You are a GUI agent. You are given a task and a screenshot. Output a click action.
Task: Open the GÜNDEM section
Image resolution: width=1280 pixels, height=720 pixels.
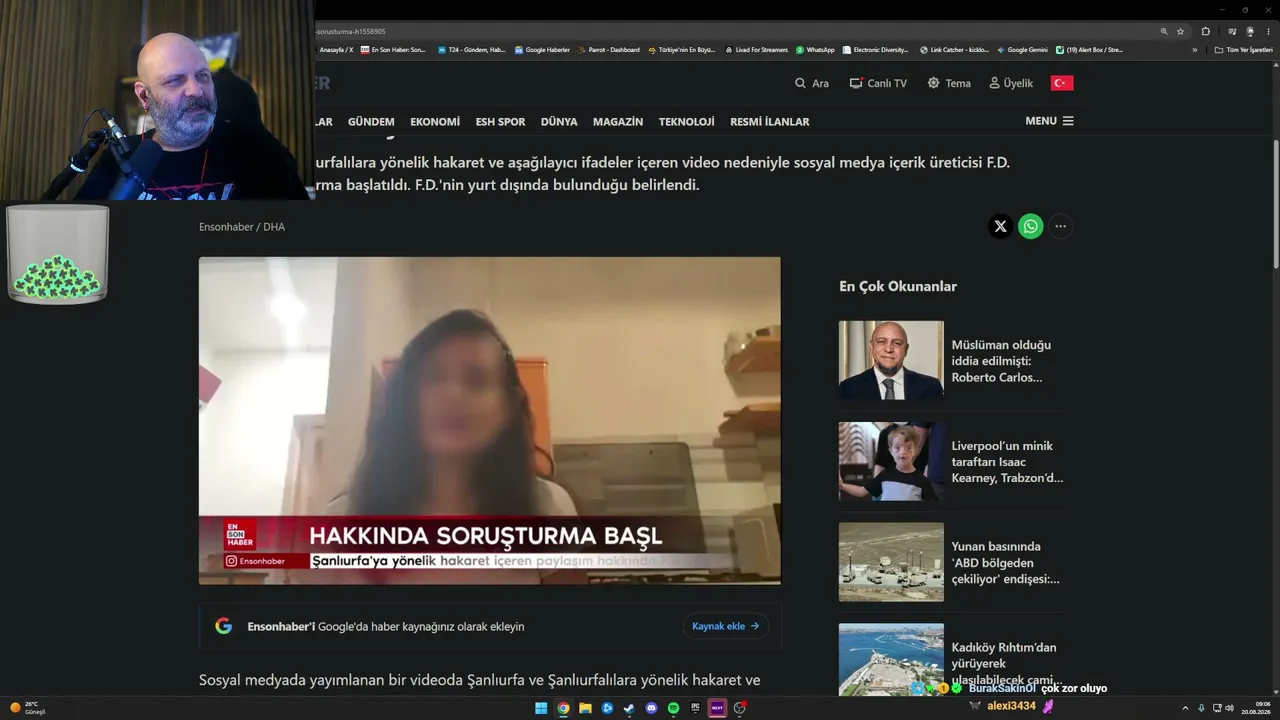point(371,121)
